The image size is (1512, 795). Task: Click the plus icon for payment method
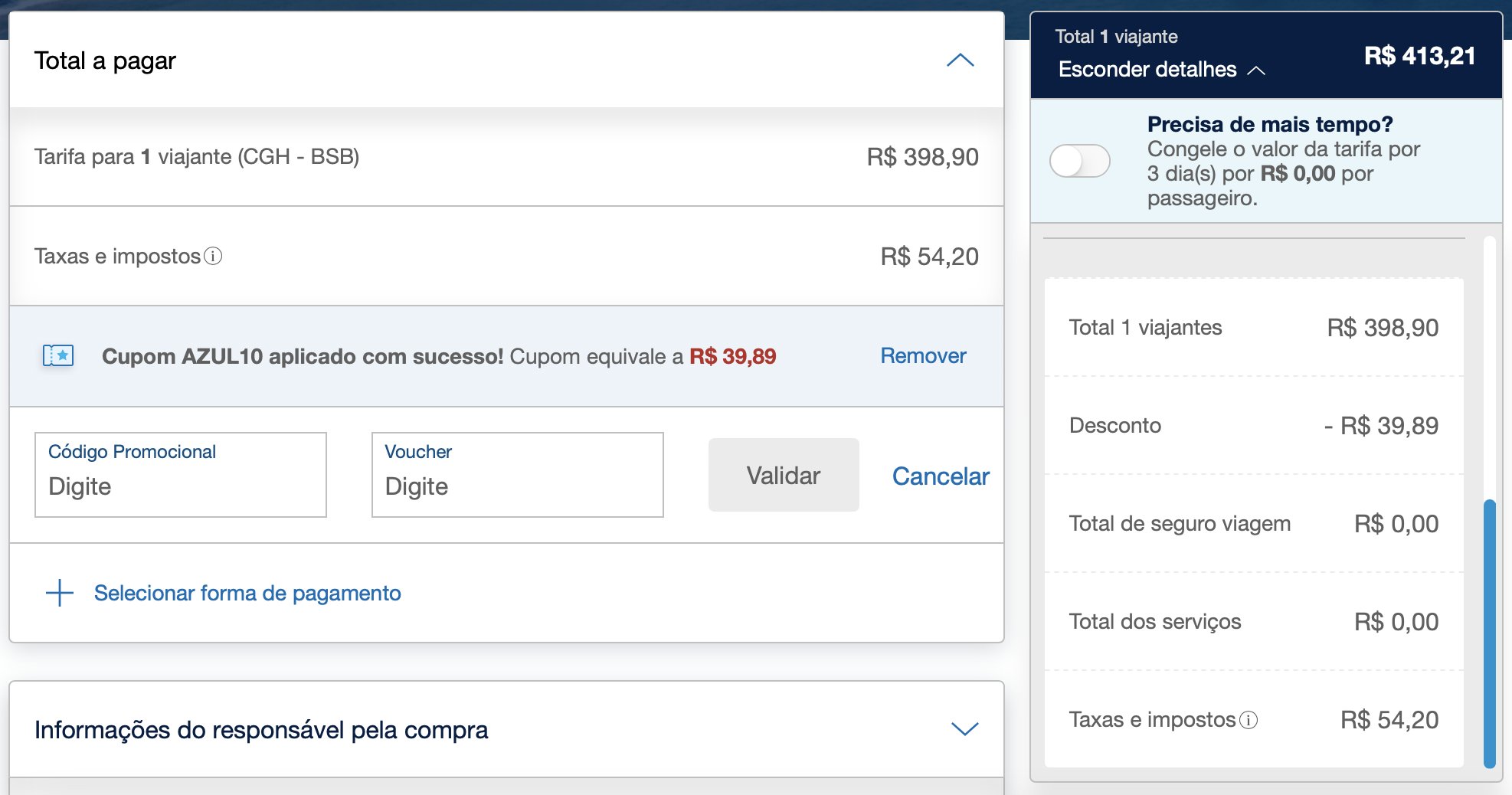point(60,593)
